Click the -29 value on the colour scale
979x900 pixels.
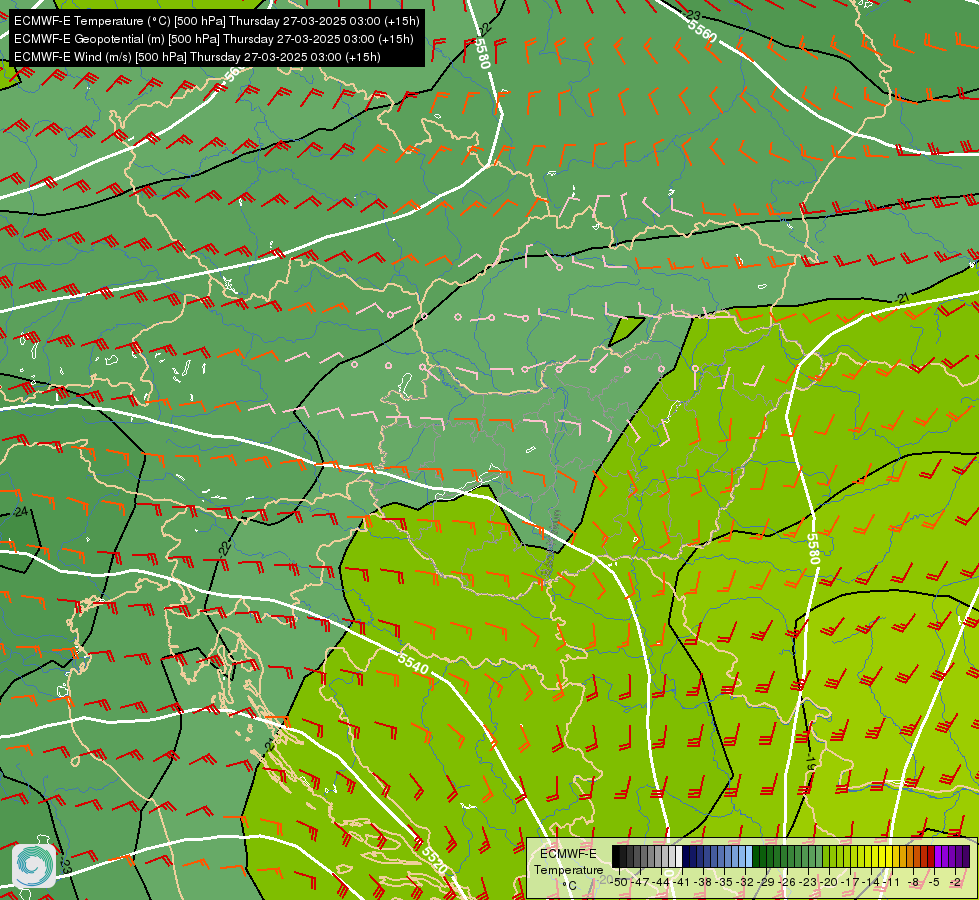(x=766, y=882)
